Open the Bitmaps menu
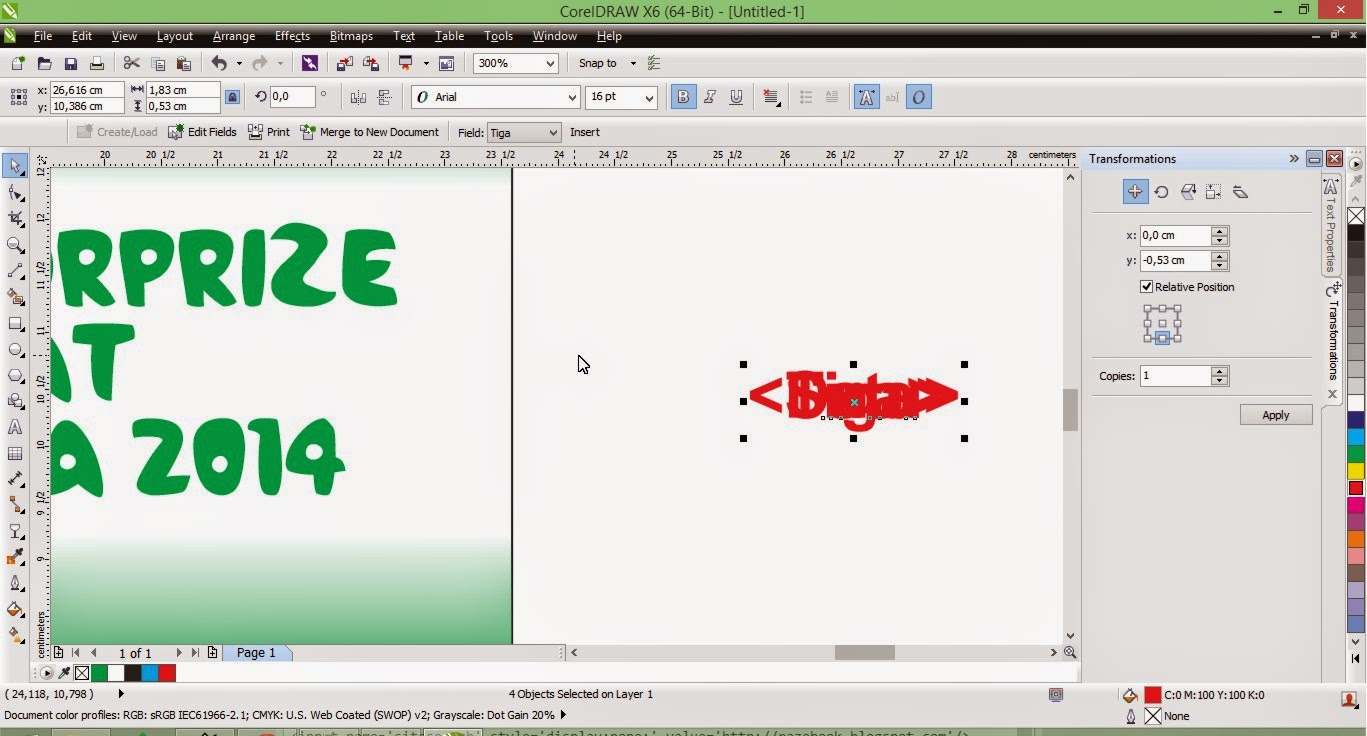The width and height of the screenshot is (1367, 736). click(350, 36)
